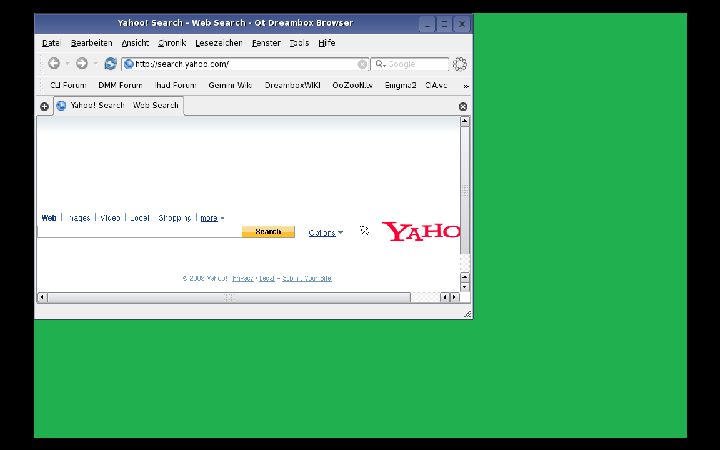
Task: Click the Legal footer link
Action: click(x=267, y=278)
